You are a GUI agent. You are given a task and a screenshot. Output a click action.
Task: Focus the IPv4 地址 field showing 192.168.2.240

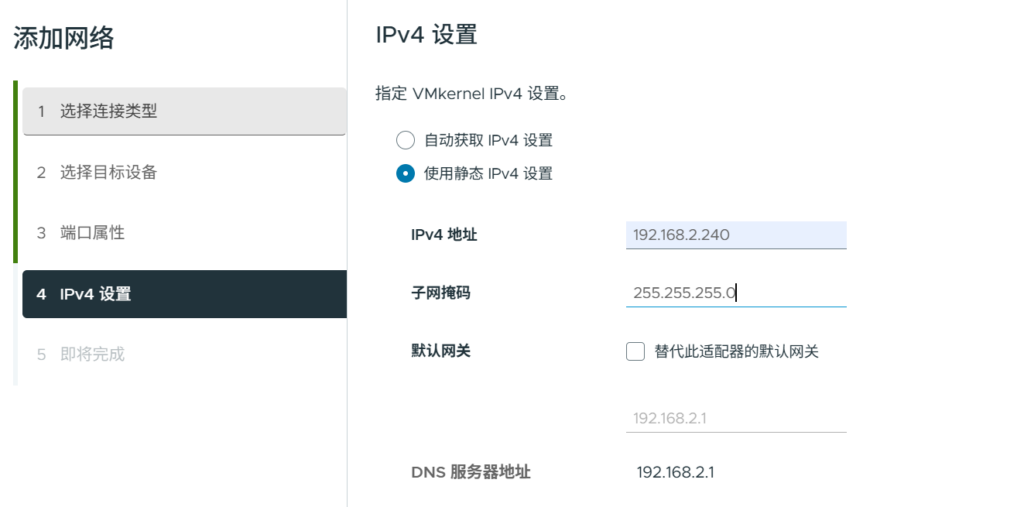pyautogui.click(x=736, y=235)
